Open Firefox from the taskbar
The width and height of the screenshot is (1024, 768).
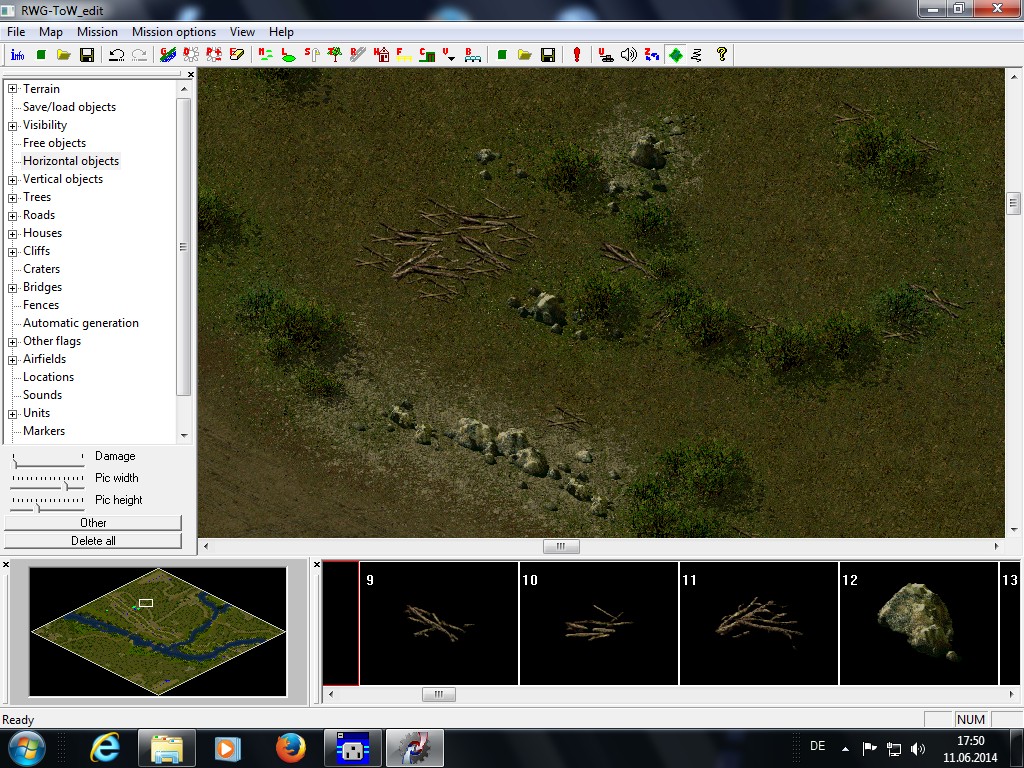click(291, 748)
